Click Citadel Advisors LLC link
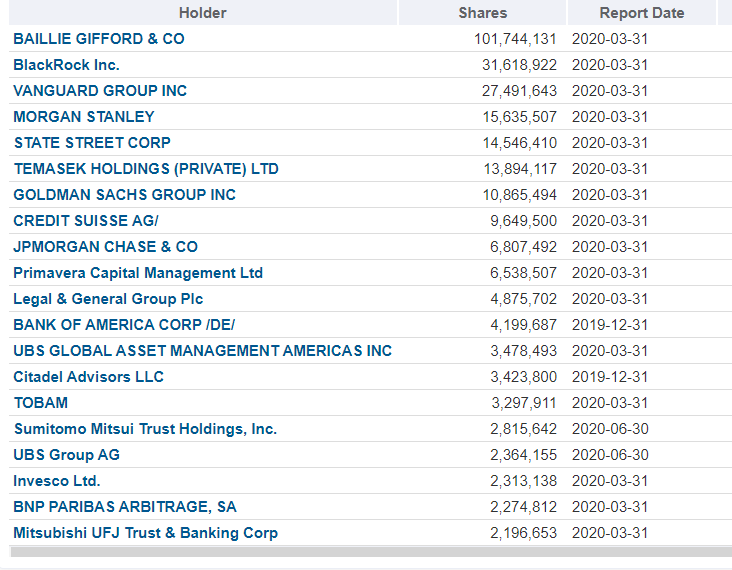The width and height of the screenshot is (732, 570). [89, 377]
